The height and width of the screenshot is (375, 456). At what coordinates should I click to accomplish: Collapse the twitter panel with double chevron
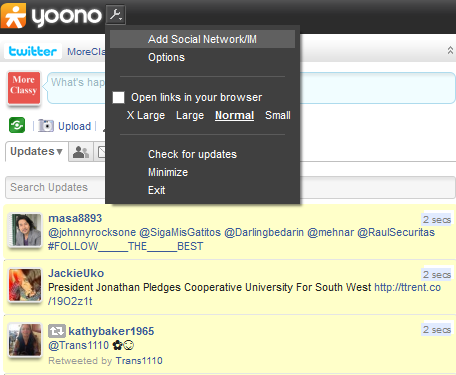tap(450, 50)
